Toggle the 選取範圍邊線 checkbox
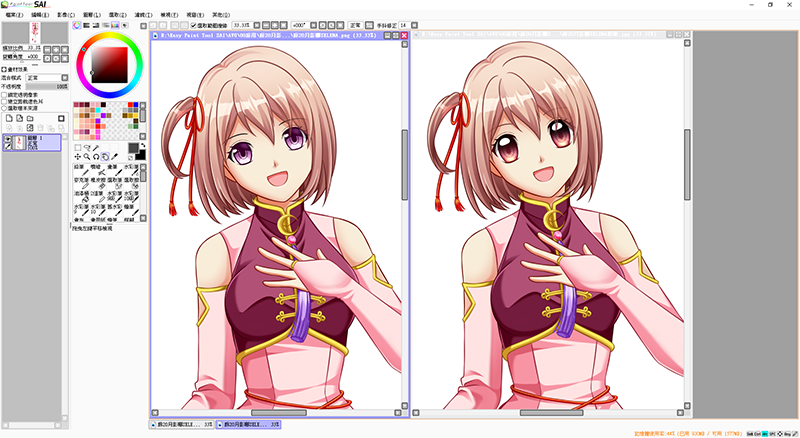The image size is (800, 438). (x=193, y=25)
